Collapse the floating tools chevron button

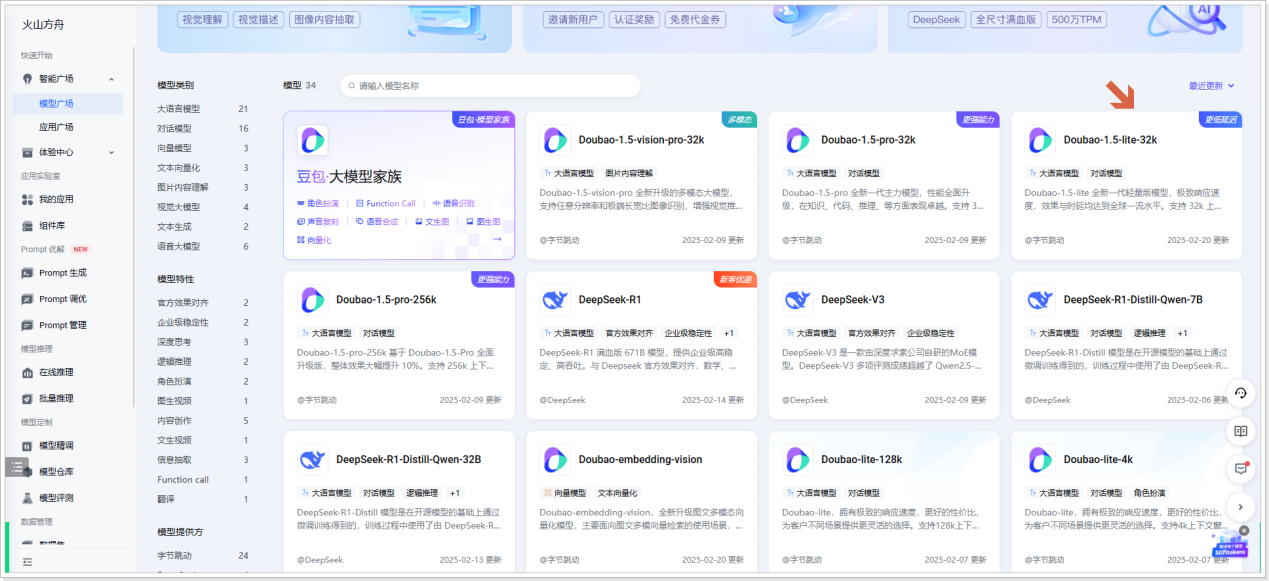tap(1240, 506)
